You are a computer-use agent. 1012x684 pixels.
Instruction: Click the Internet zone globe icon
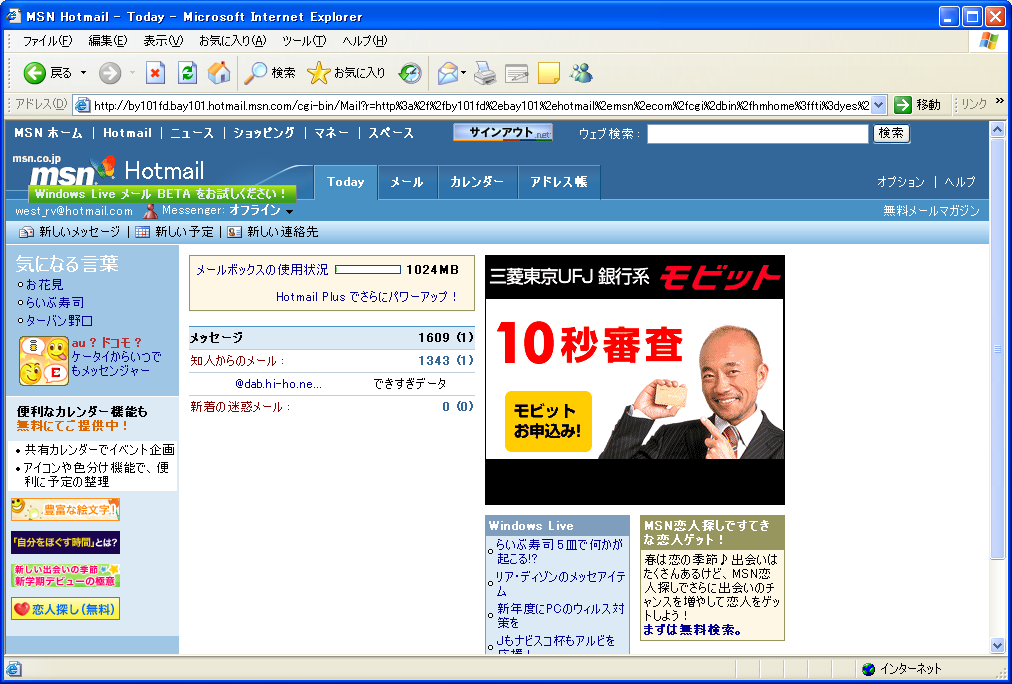(x=868, y=669)
